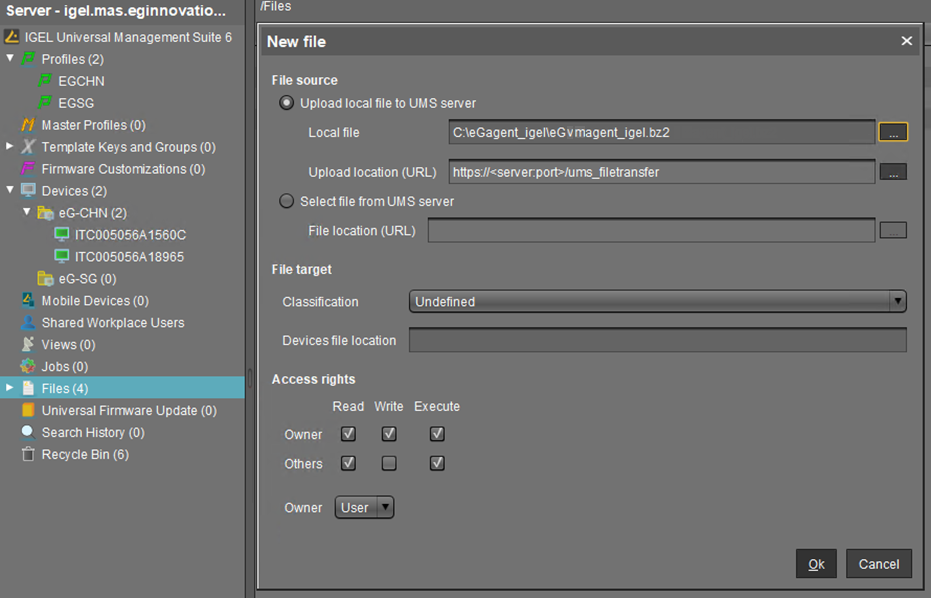Viewport: 931px width, 598px height.
Task: Expand the Files tree node
Action: click(x=10, y=388)
